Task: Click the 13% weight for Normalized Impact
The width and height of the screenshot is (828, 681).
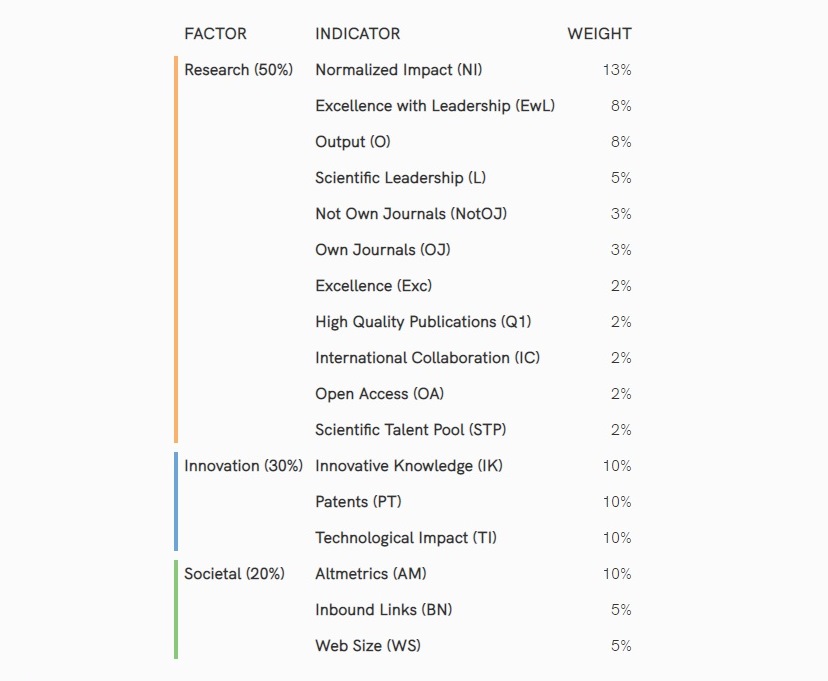Action: pyautogui.click(x=618, y=70)
